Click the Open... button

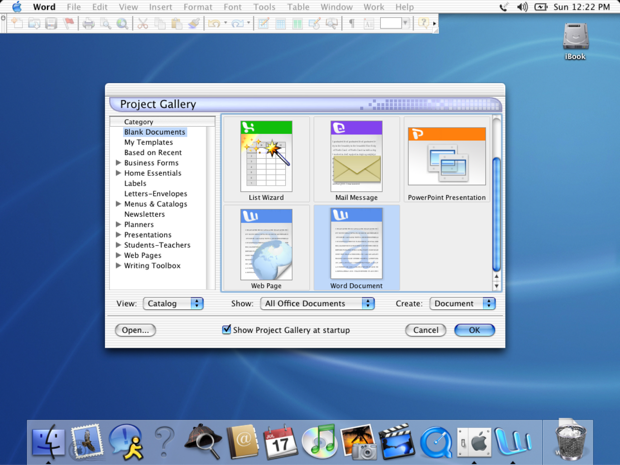pyautogui.click(x=135, y=330)
